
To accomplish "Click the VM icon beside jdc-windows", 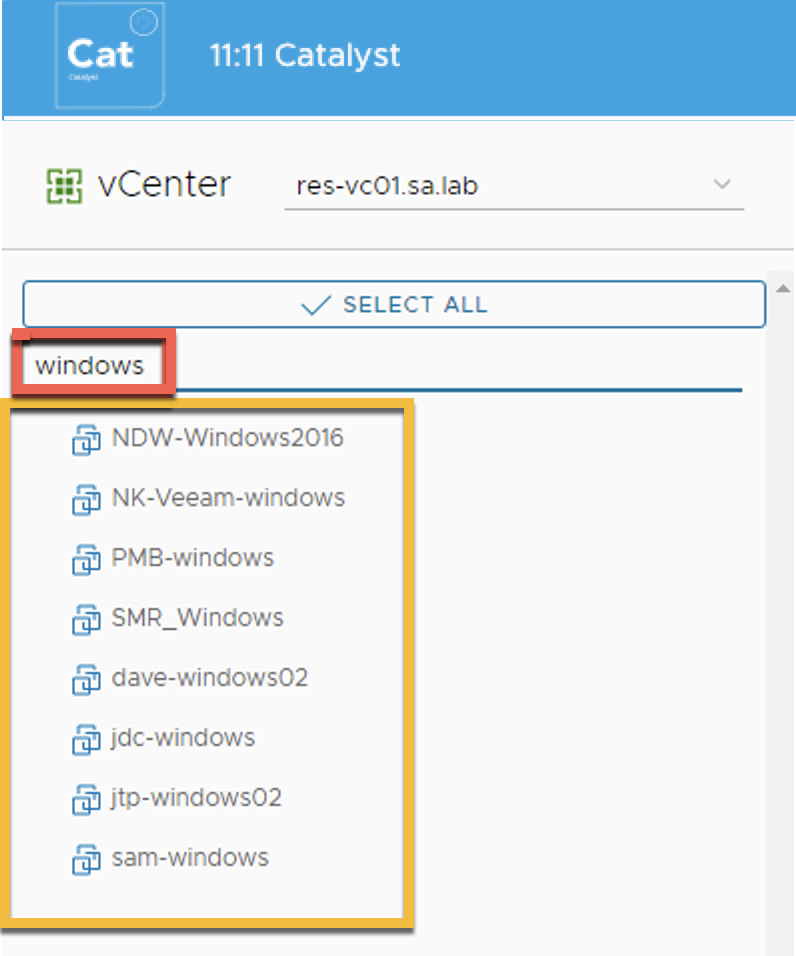I will coord(87,739).
